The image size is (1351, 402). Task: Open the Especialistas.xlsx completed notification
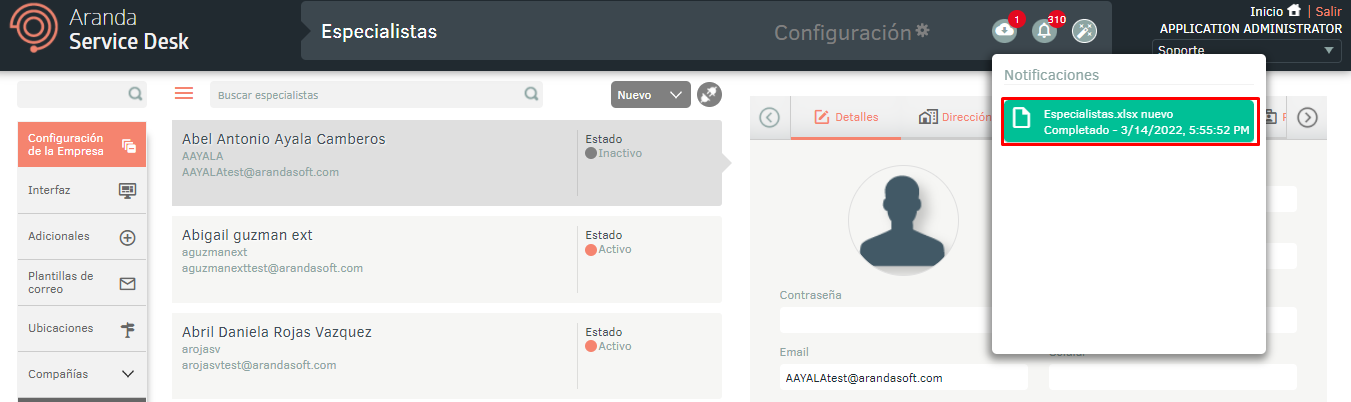tap(1130, 122)
